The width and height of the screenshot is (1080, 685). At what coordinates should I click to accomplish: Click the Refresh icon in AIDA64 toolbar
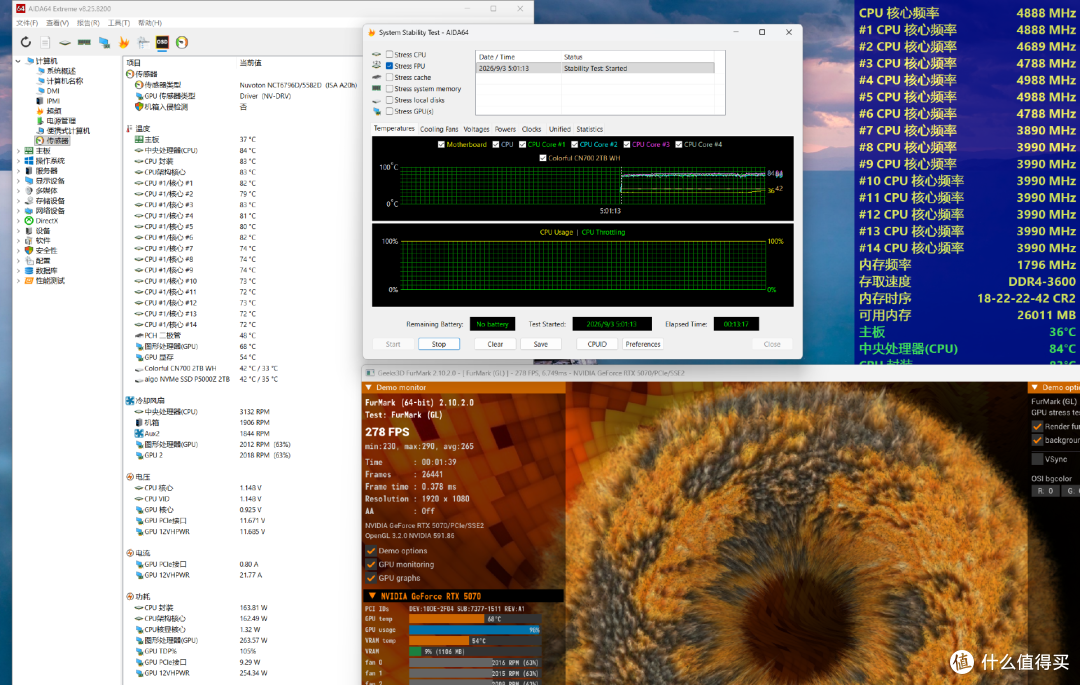[x=25, y=43]
